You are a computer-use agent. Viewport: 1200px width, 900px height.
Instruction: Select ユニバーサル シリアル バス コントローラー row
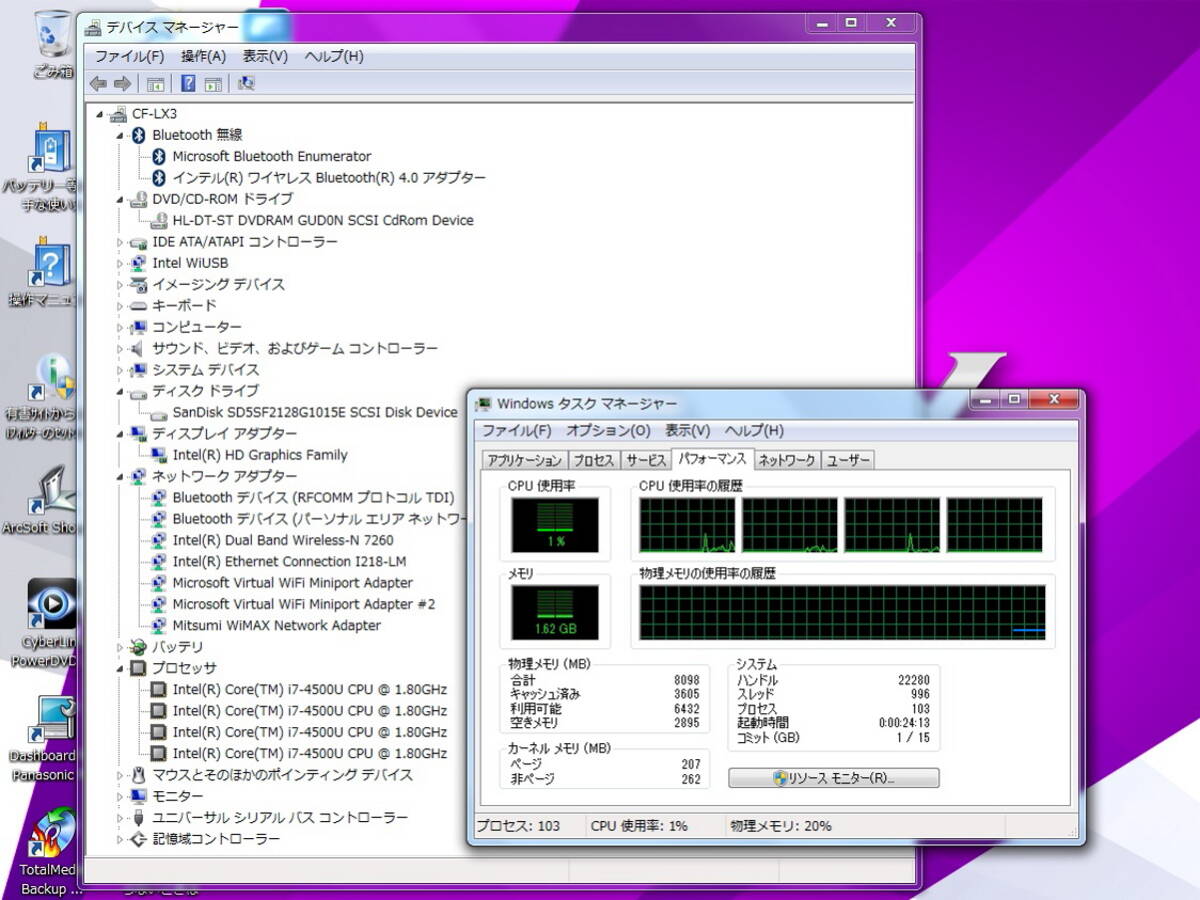[280, 817]
